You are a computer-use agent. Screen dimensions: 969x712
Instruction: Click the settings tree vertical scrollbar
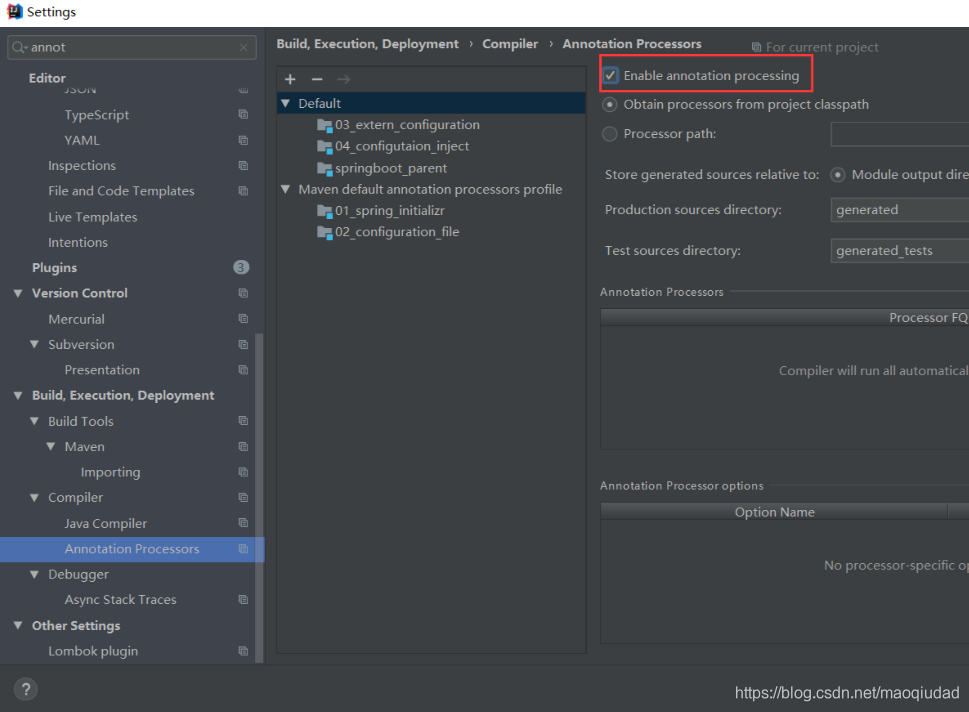[x=260, y=498]
